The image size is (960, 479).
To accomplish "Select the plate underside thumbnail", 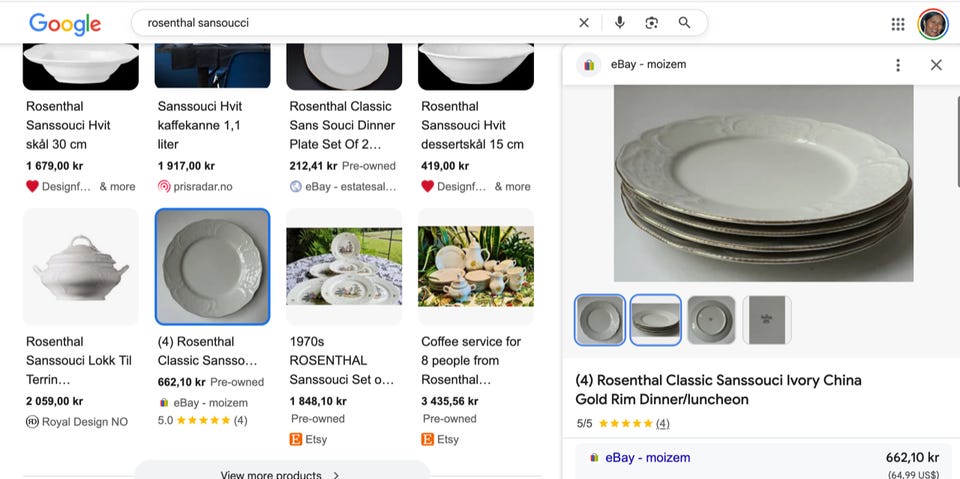I will click(x=711, y=320).
